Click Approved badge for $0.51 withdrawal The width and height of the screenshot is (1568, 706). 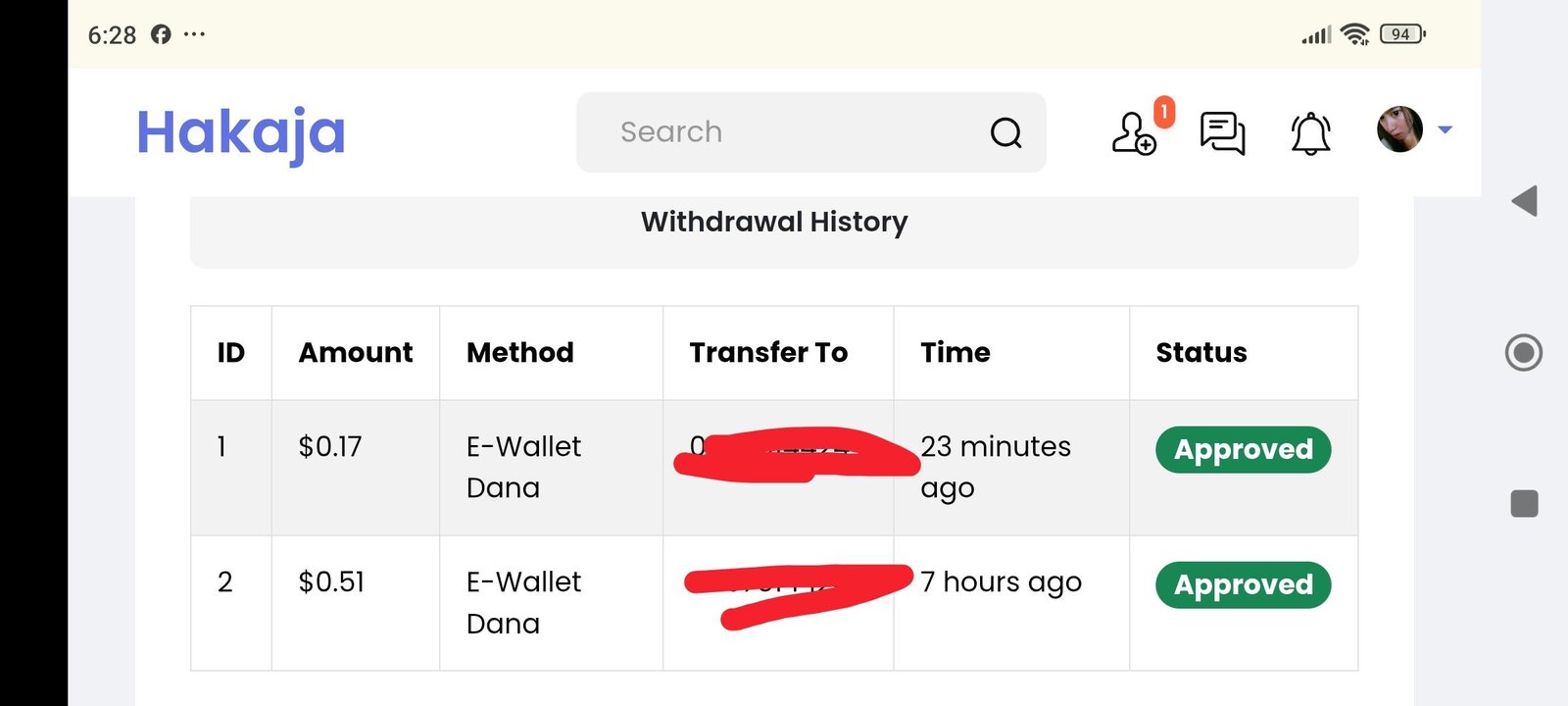click(1243, 585)
